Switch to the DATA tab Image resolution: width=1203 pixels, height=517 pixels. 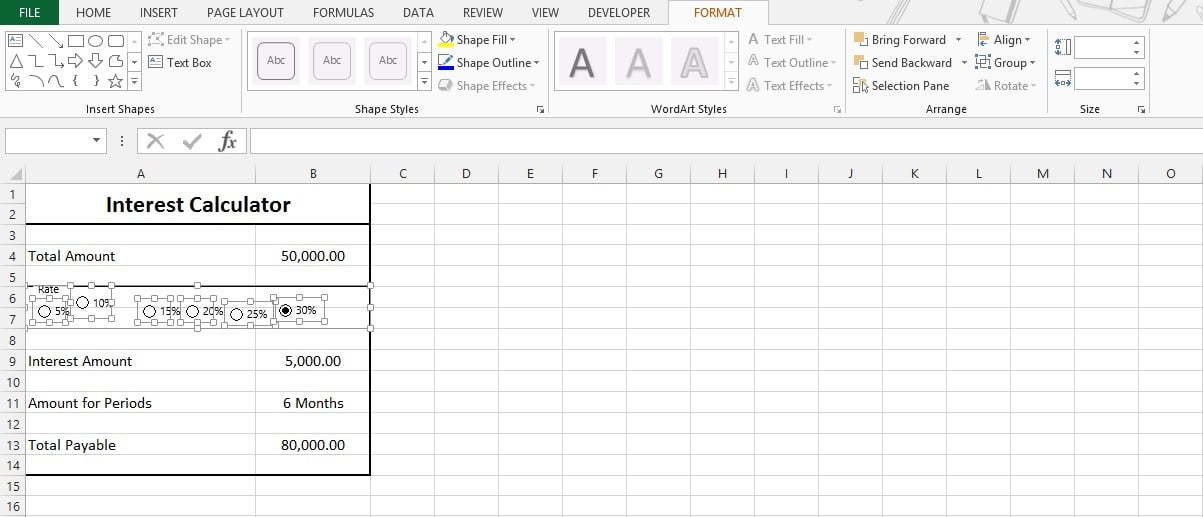tap(418, 13)
